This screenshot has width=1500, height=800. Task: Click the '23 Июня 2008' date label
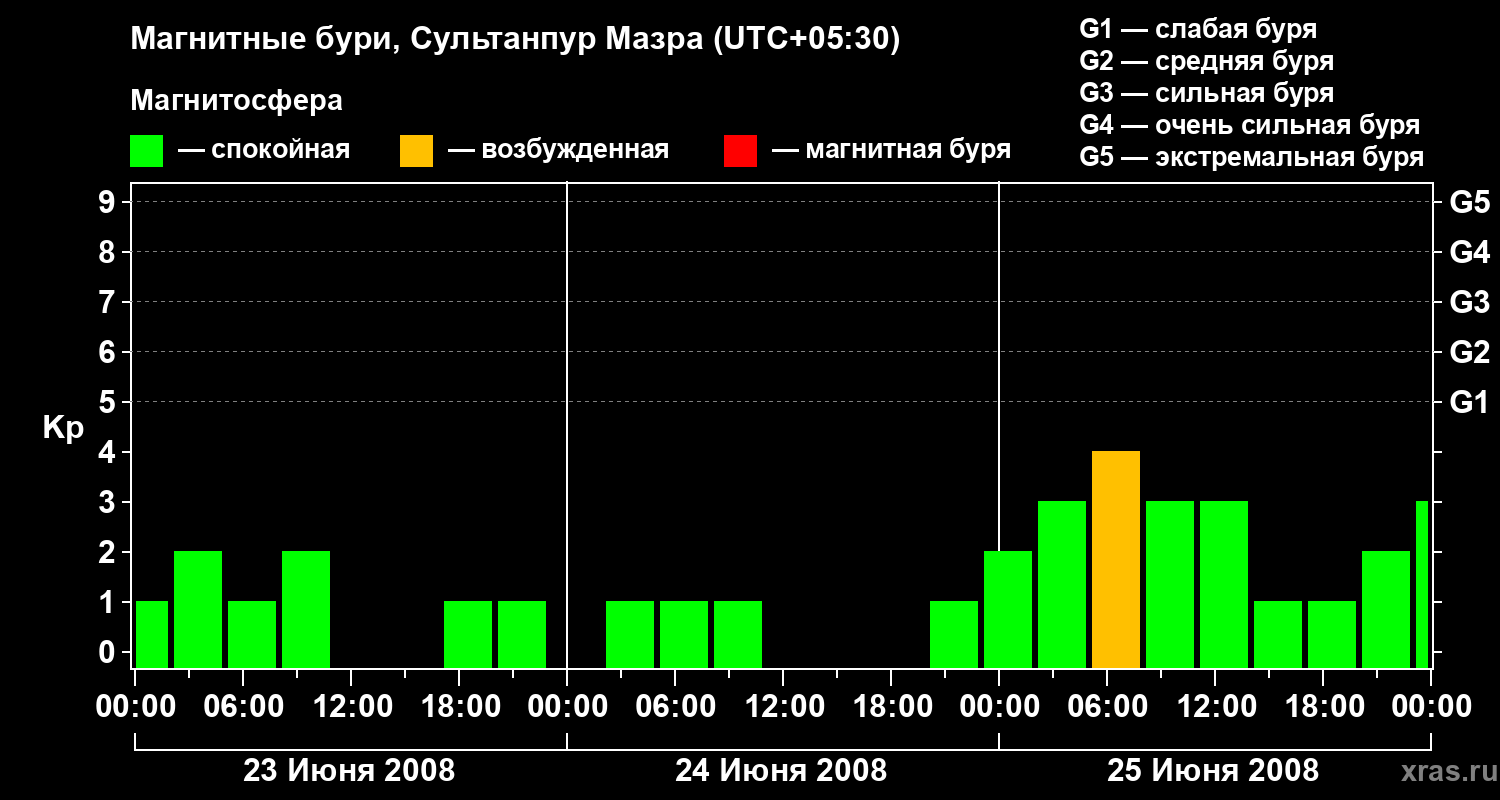click(x=349, y=771)
